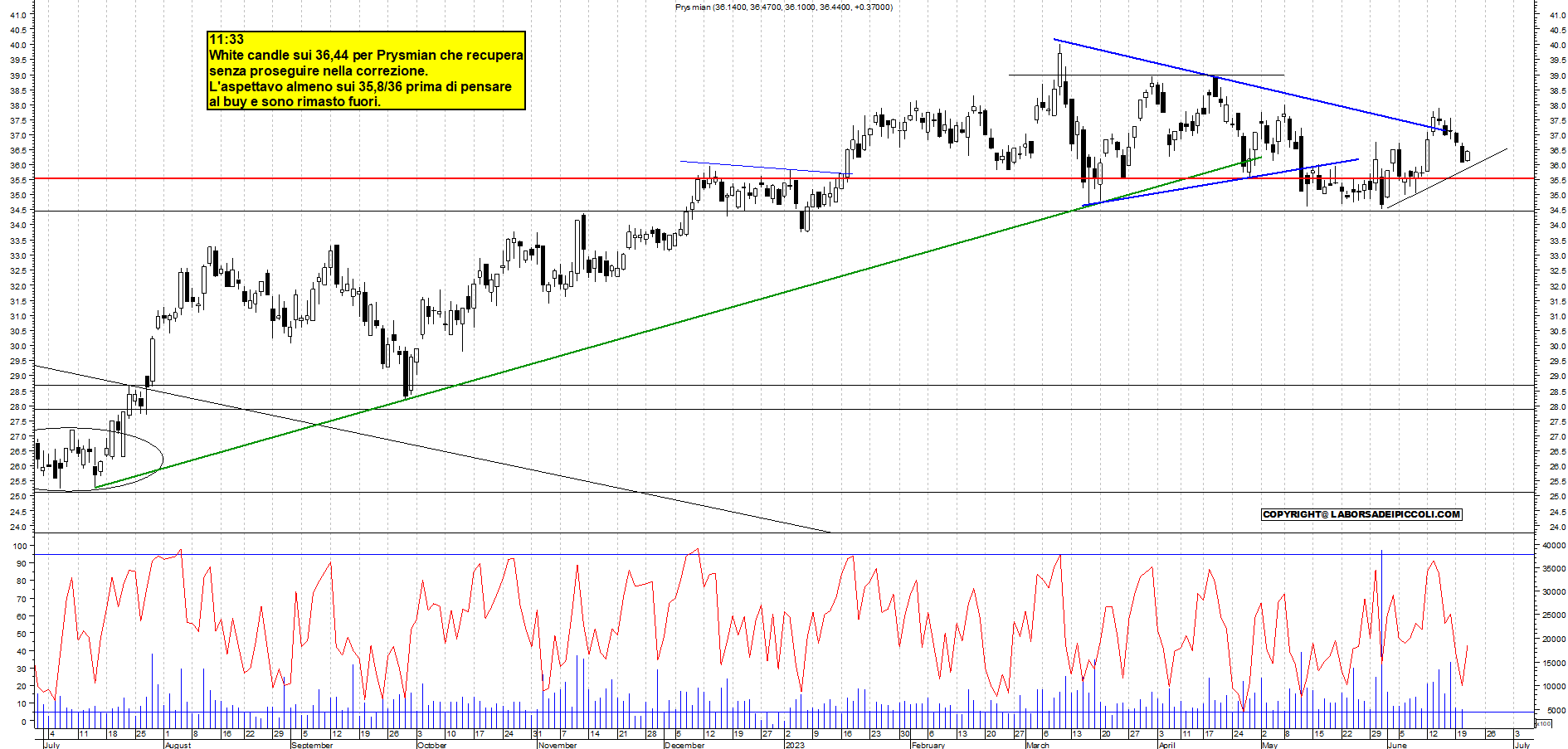Click the line 'White candle sui 36,44 per Prysmian che recupera'
Screen dimensions: 1568x749
[x=366, y=56]
